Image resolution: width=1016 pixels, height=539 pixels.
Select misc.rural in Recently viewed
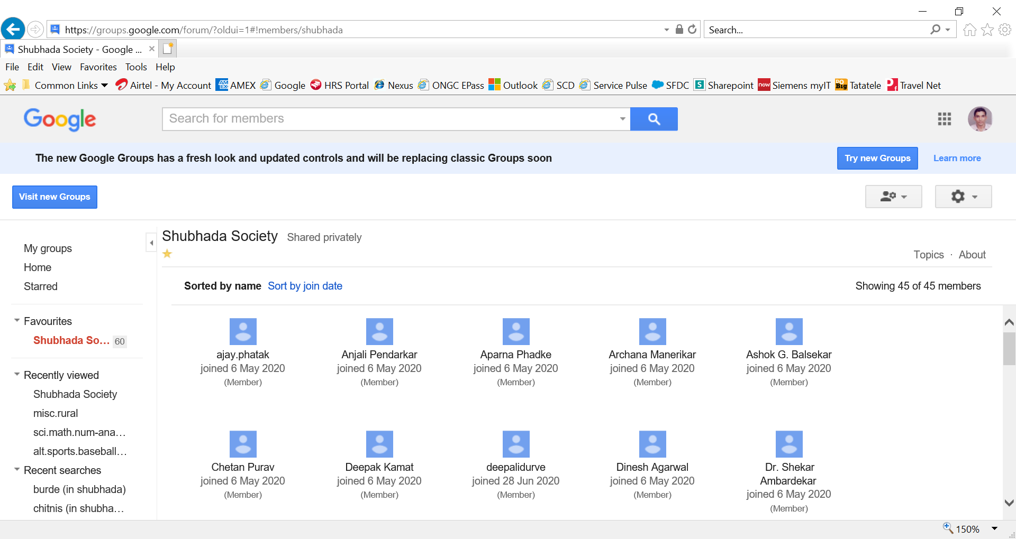pos(56,413)
